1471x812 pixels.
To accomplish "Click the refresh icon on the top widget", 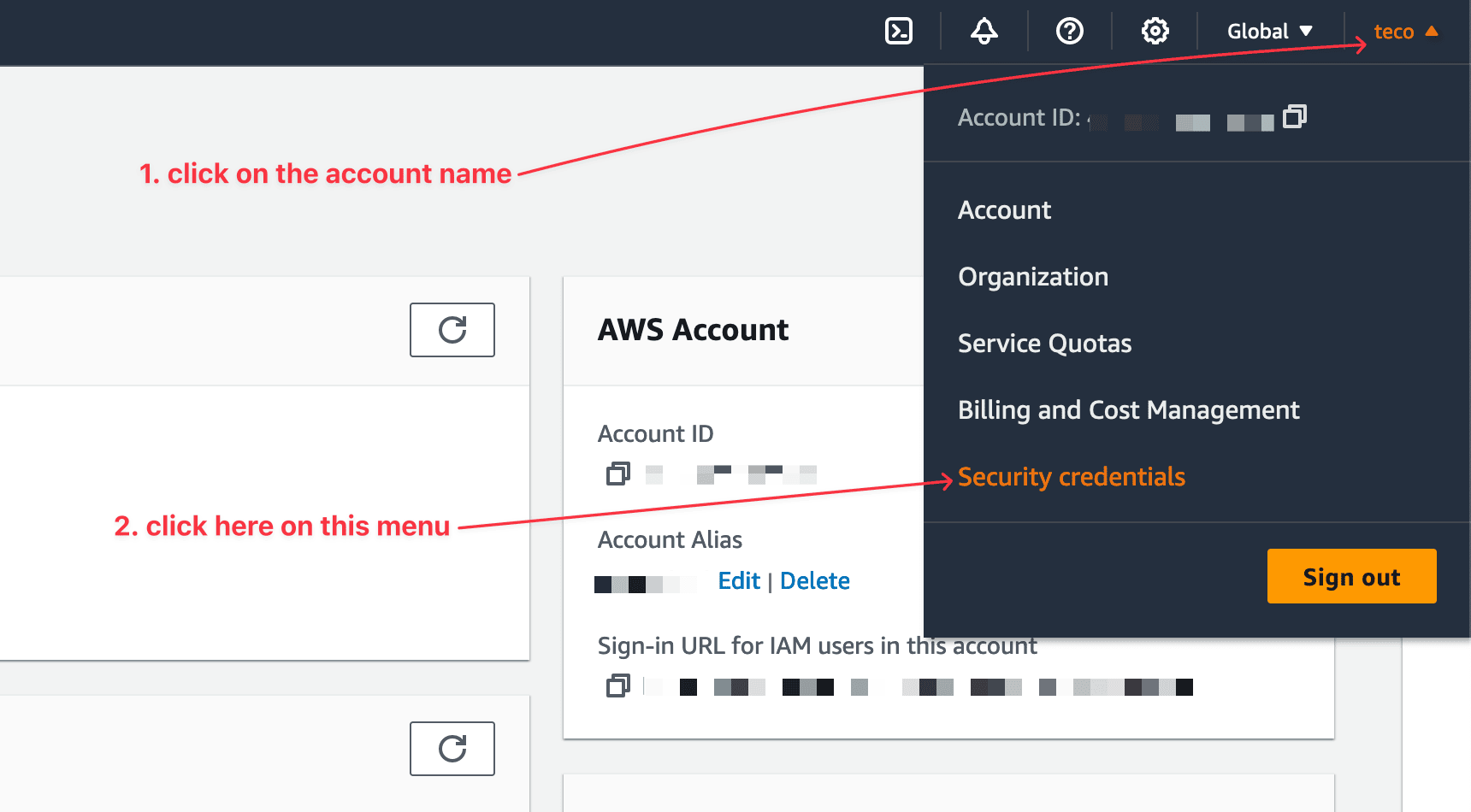I will (452, 330).
